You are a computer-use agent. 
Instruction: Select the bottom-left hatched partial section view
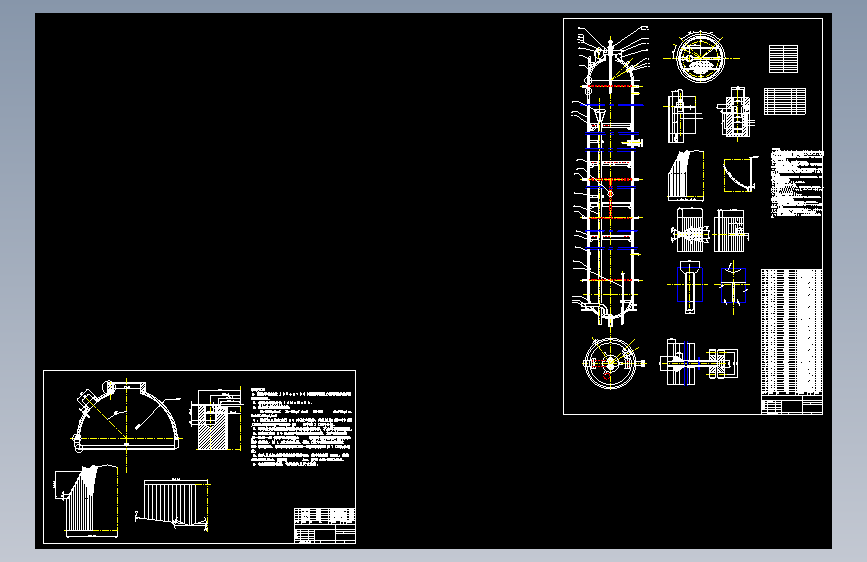87,501
